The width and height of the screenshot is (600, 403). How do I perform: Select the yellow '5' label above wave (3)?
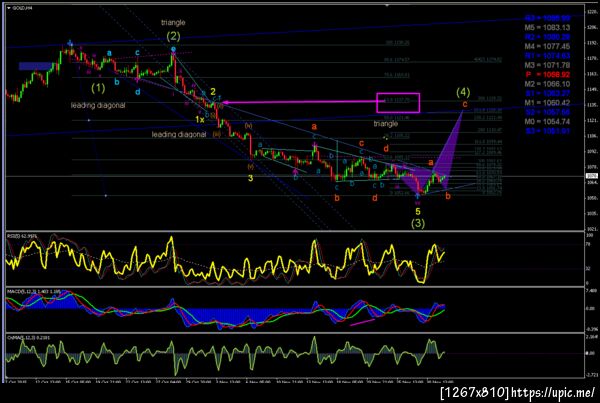click(418, 211)
